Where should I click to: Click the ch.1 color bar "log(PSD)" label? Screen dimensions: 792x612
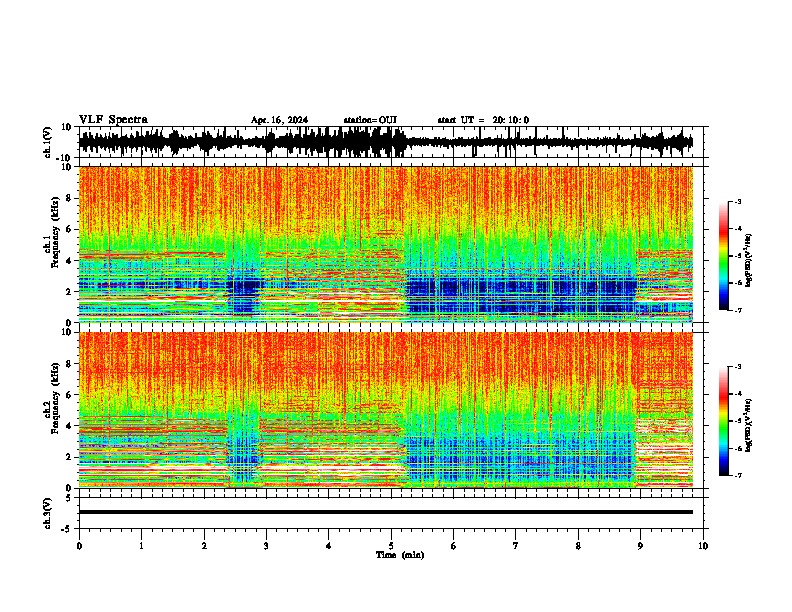[x=748, y=261]
